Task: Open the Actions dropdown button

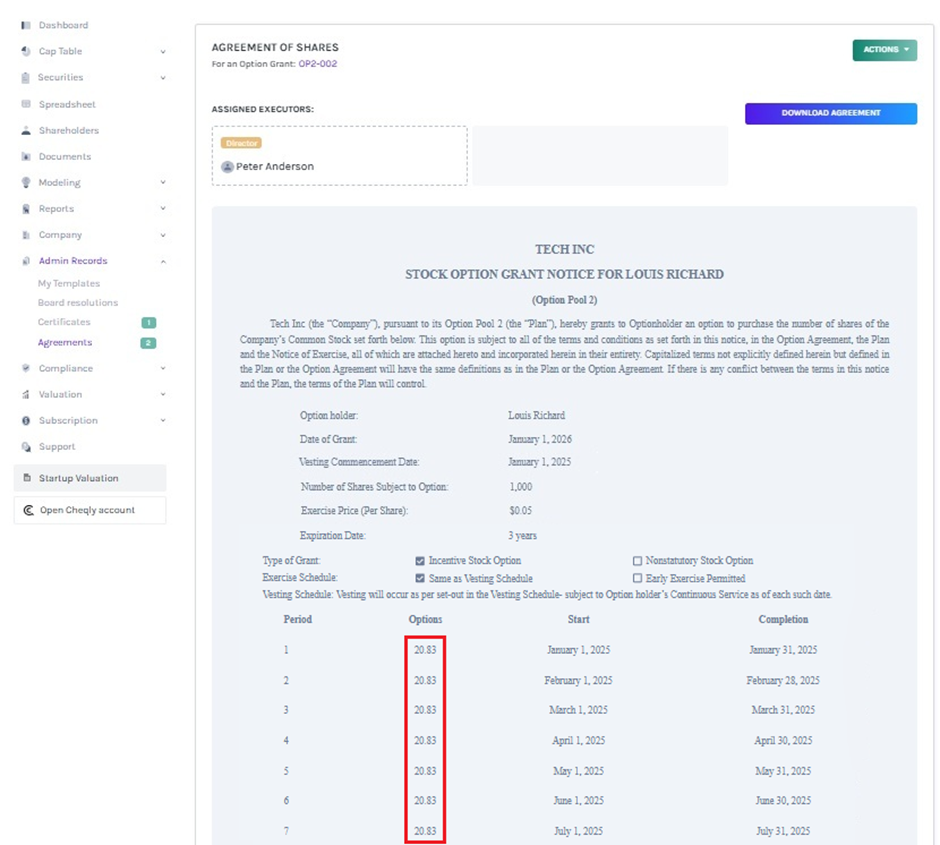Action: (884, 50)
